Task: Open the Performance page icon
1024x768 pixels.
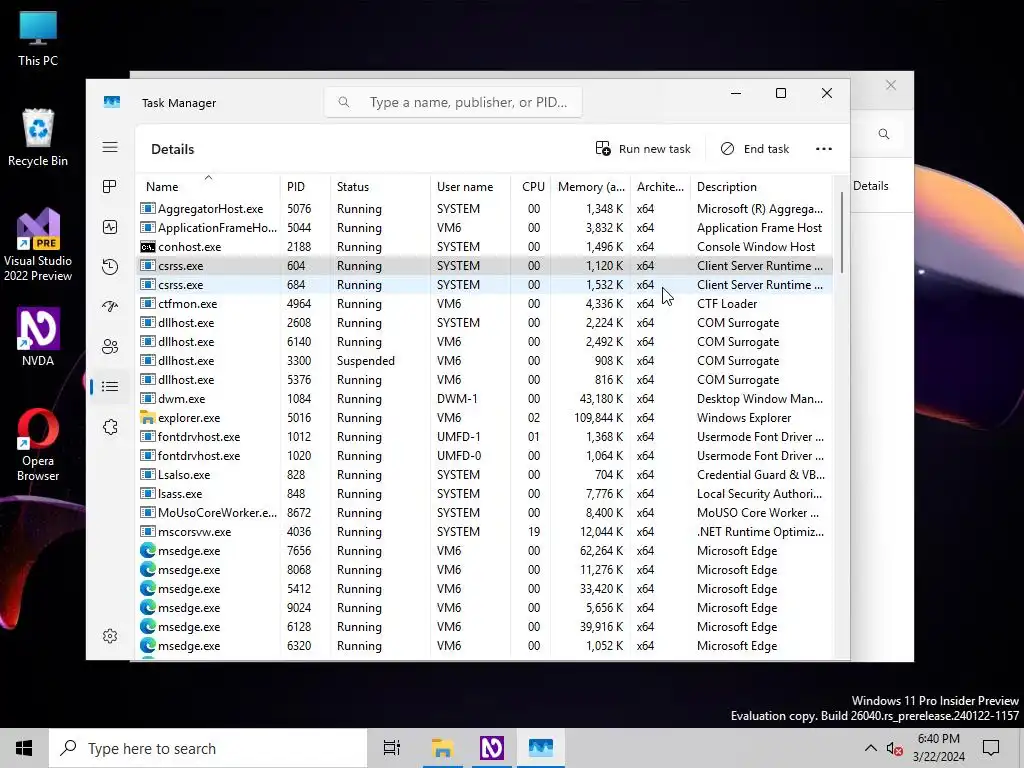Action: (110, 227)
